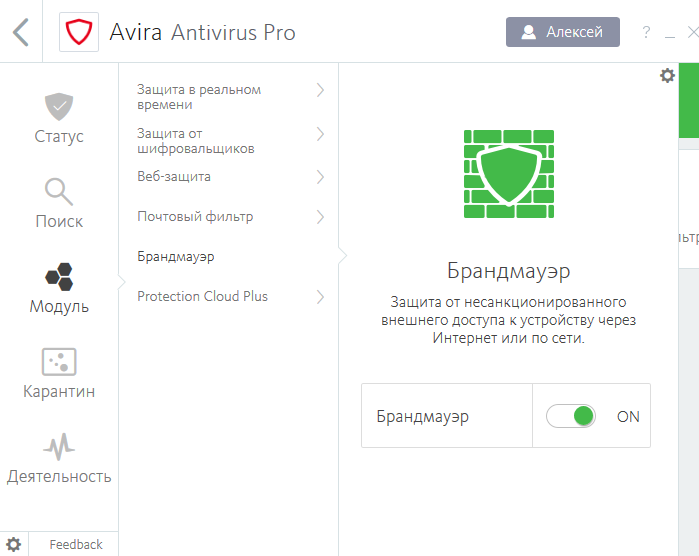Open Карантин via the box icon
699x556 pixels.
click(59, 362)
